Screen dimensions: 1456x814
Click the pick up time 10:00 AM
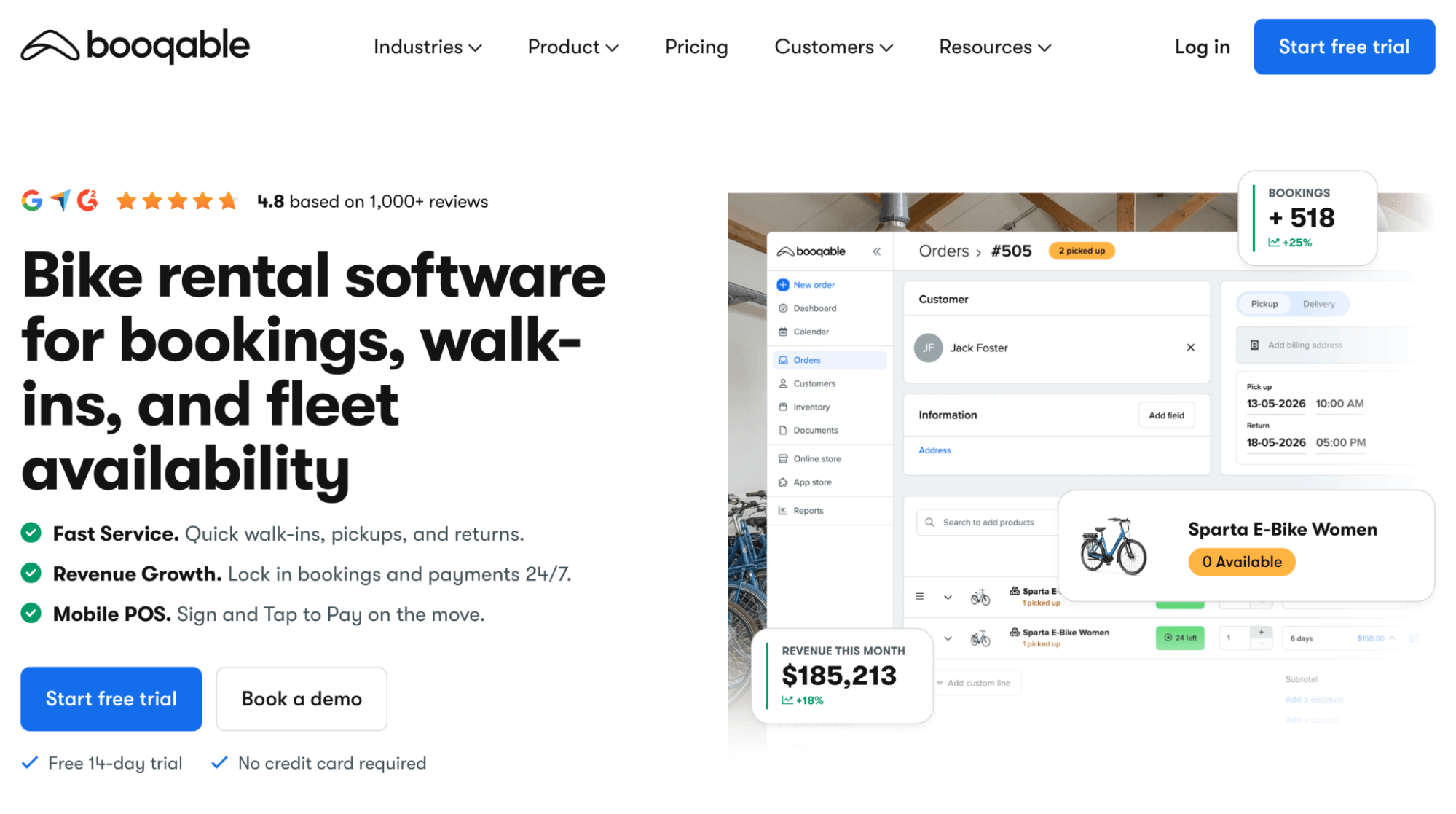coord(1339,404)
